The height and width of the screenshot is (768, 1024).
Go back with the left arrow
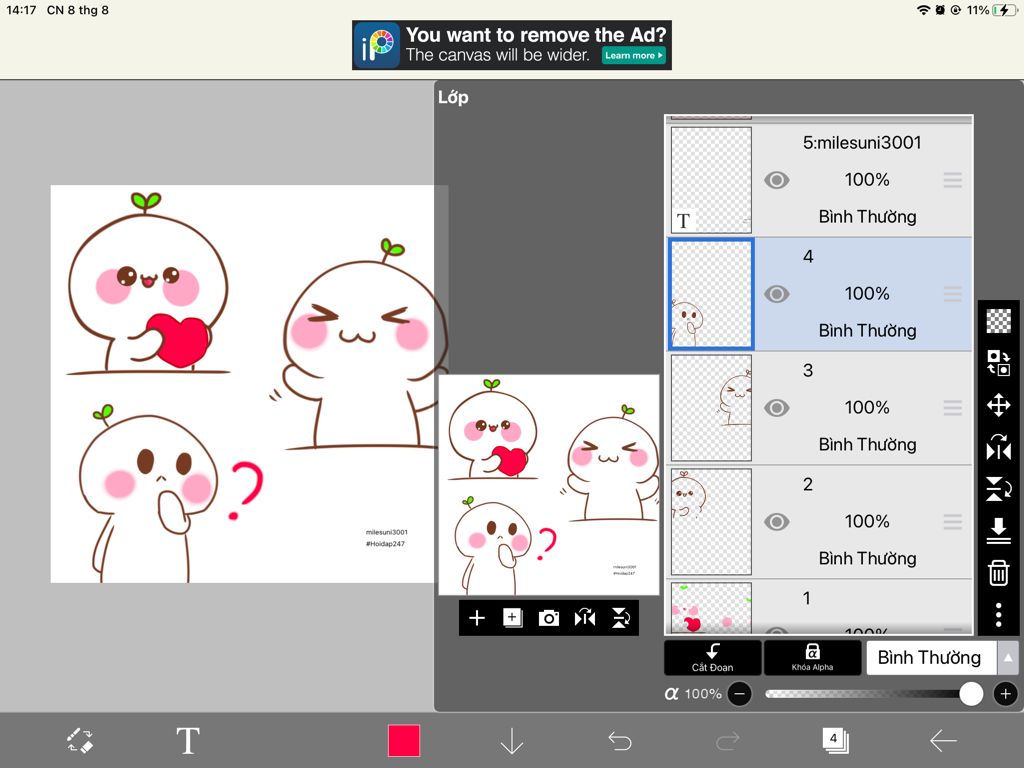coord(943,741)
